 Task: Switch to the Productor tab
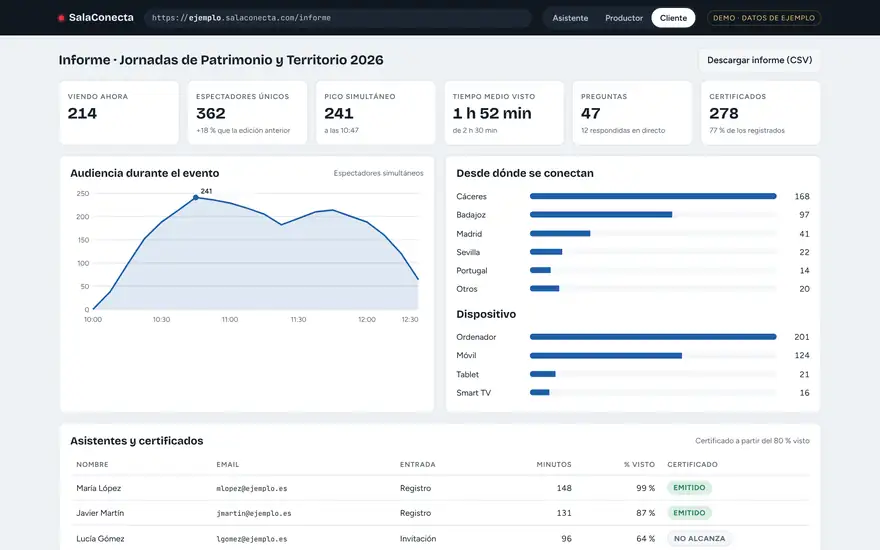tap(624, 18)
